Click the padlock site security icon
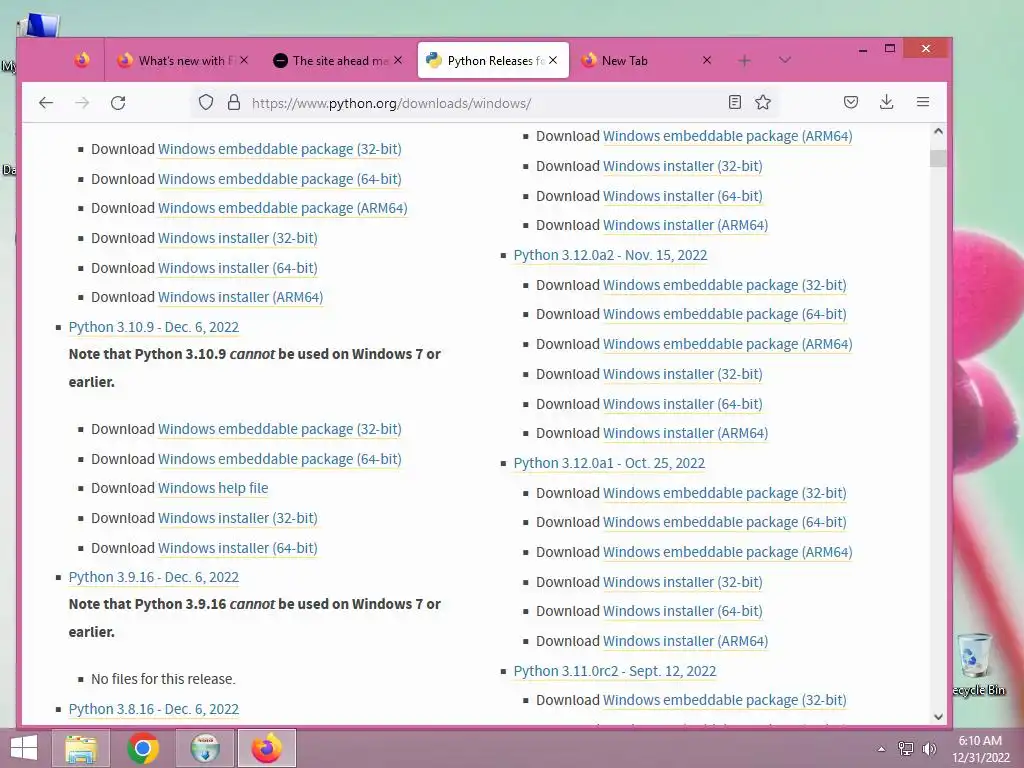The width and height of the screenshot is (1024, 768). pyautogui.click(x=234, y=103)
